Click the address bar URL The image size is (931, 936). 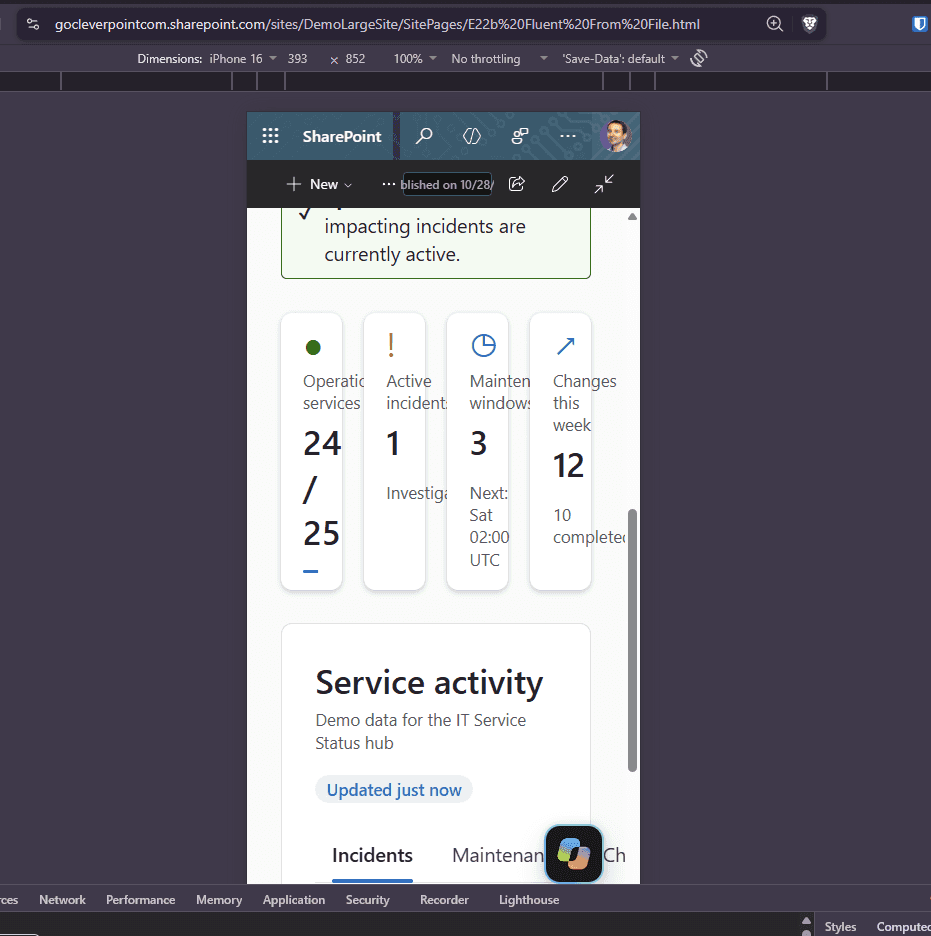pos(377,24)
